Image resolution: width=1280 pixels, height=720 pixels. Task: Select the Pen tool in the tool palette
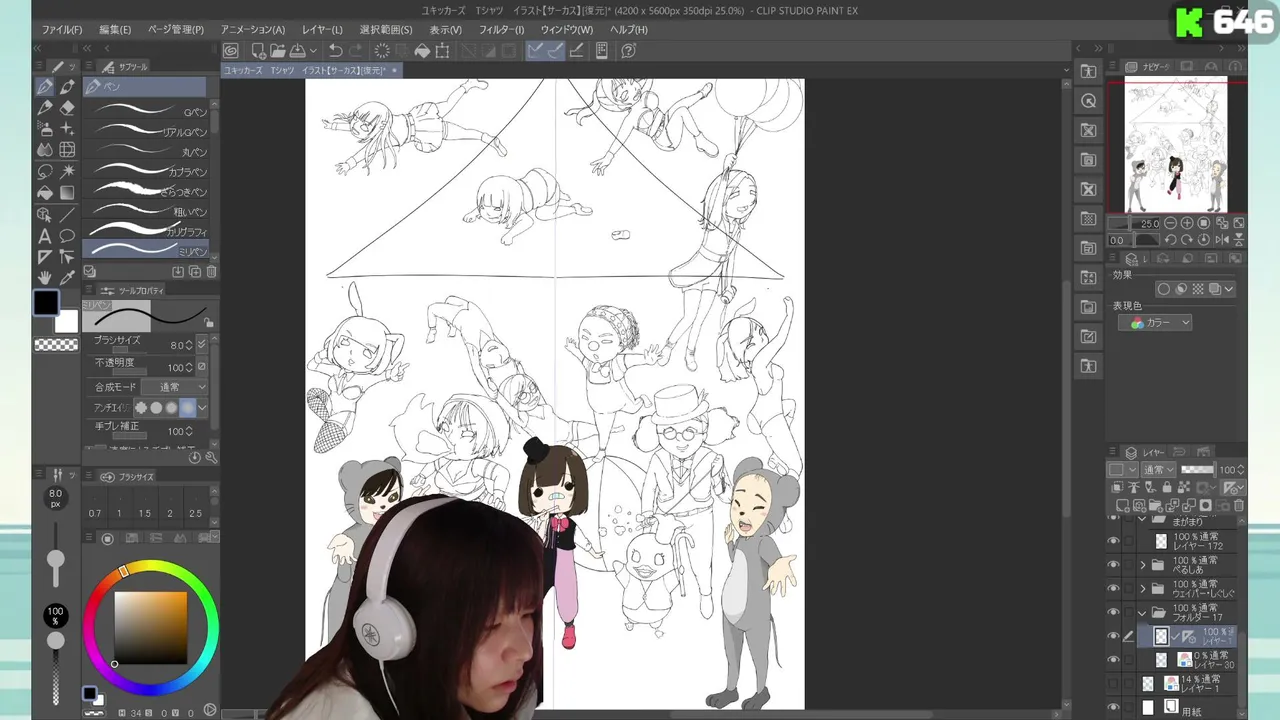(45, 87)
